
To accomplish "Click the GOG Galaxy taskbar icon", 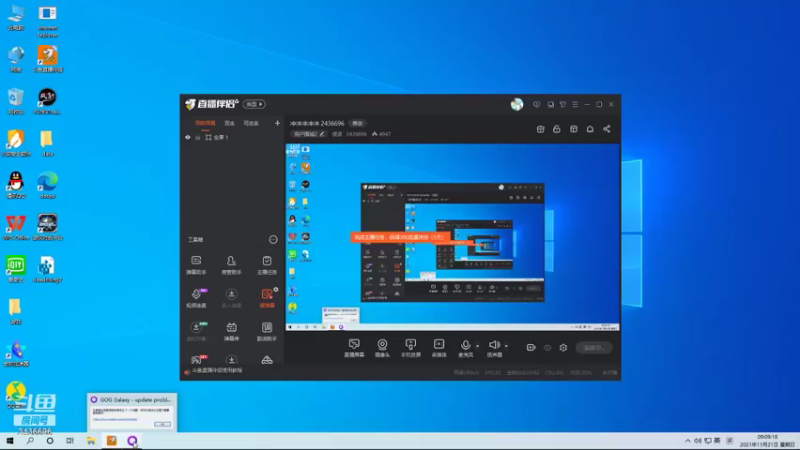I will [132, 441].
